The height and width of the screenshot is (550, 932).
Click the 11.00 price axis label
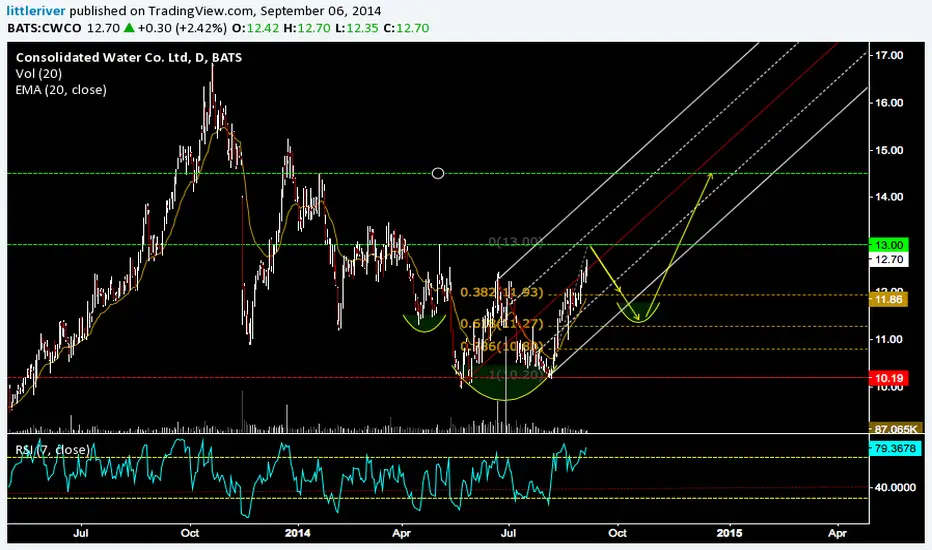coord(889,340)
